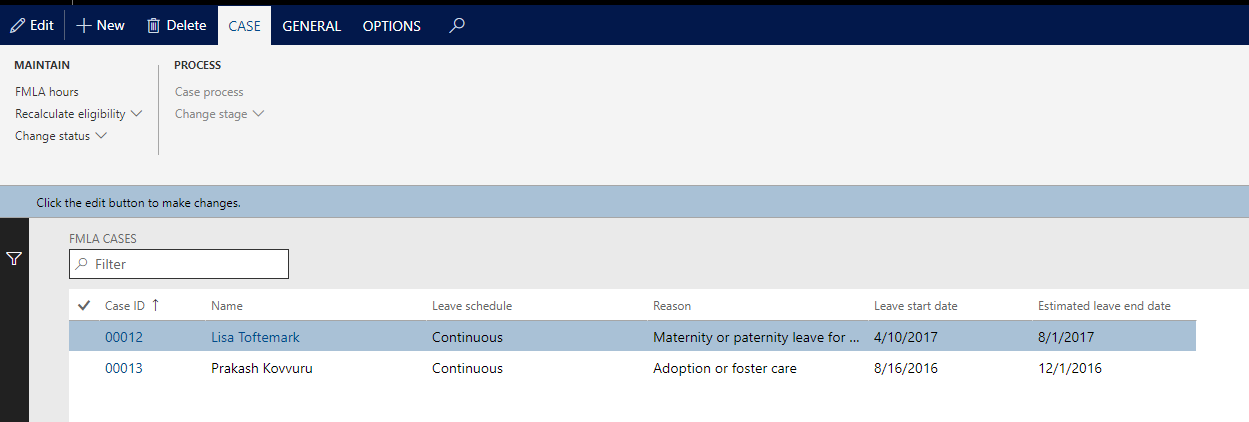This screenshot has height=422, width=1249.
Task: Click the New plus icon
Action: tap(85, 26)
